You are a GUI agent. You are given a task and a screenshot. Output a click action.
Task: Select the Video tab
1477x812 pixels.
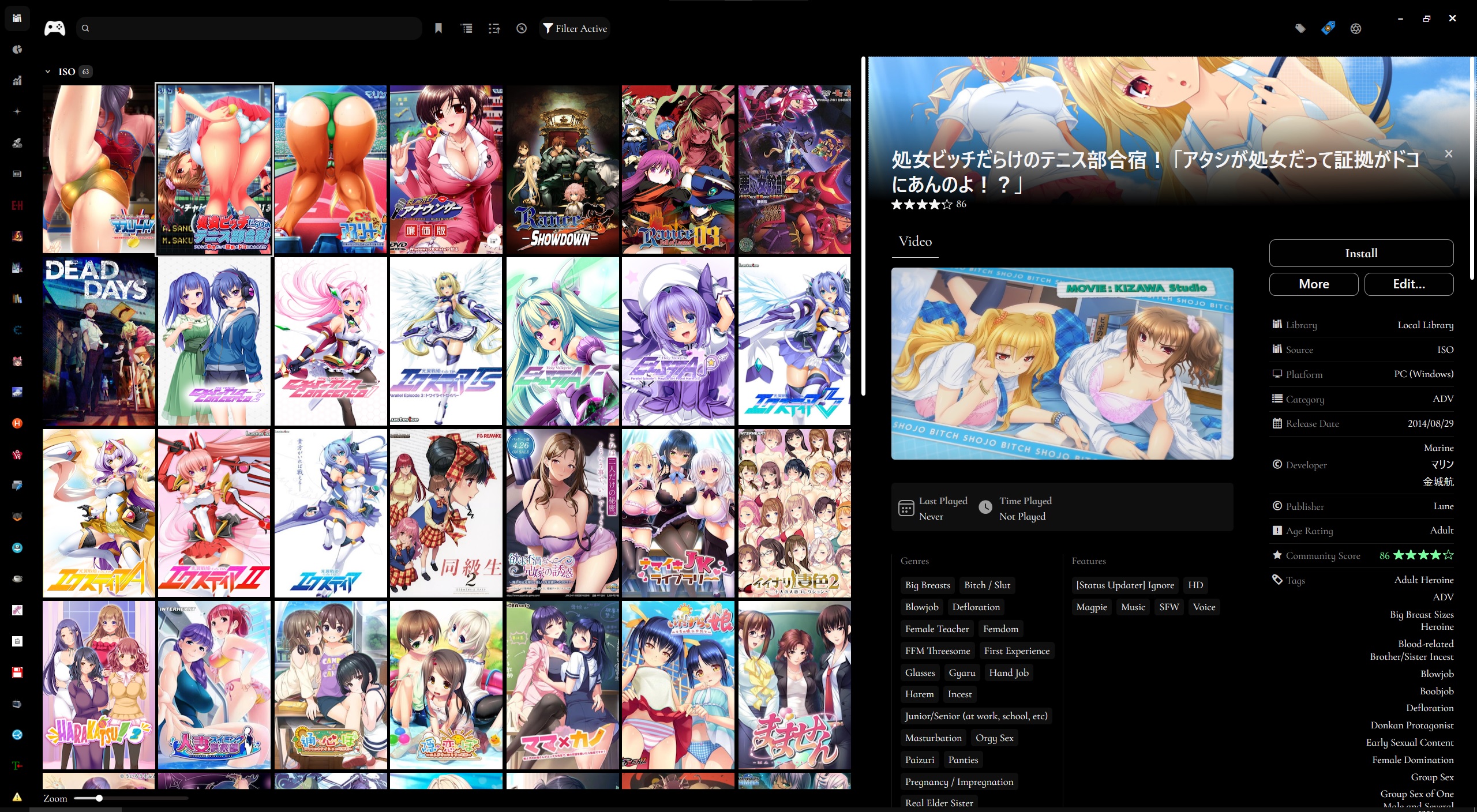(915, 241)
